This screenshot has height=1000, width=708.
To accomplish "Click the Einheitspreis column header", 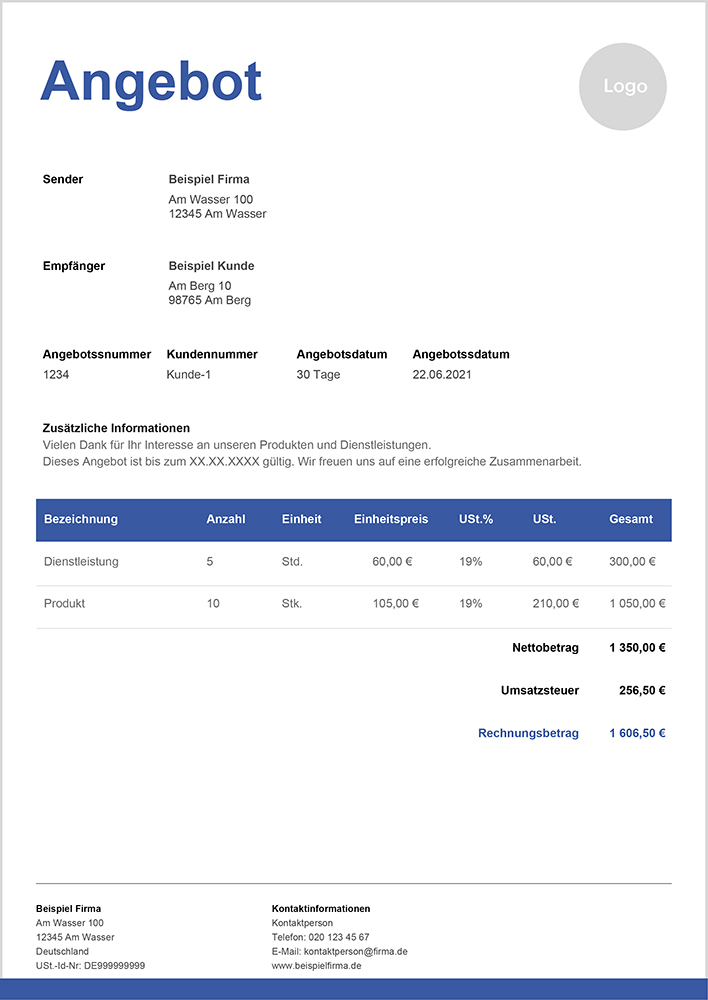I will pyautogui.click(x=391, y=519).
